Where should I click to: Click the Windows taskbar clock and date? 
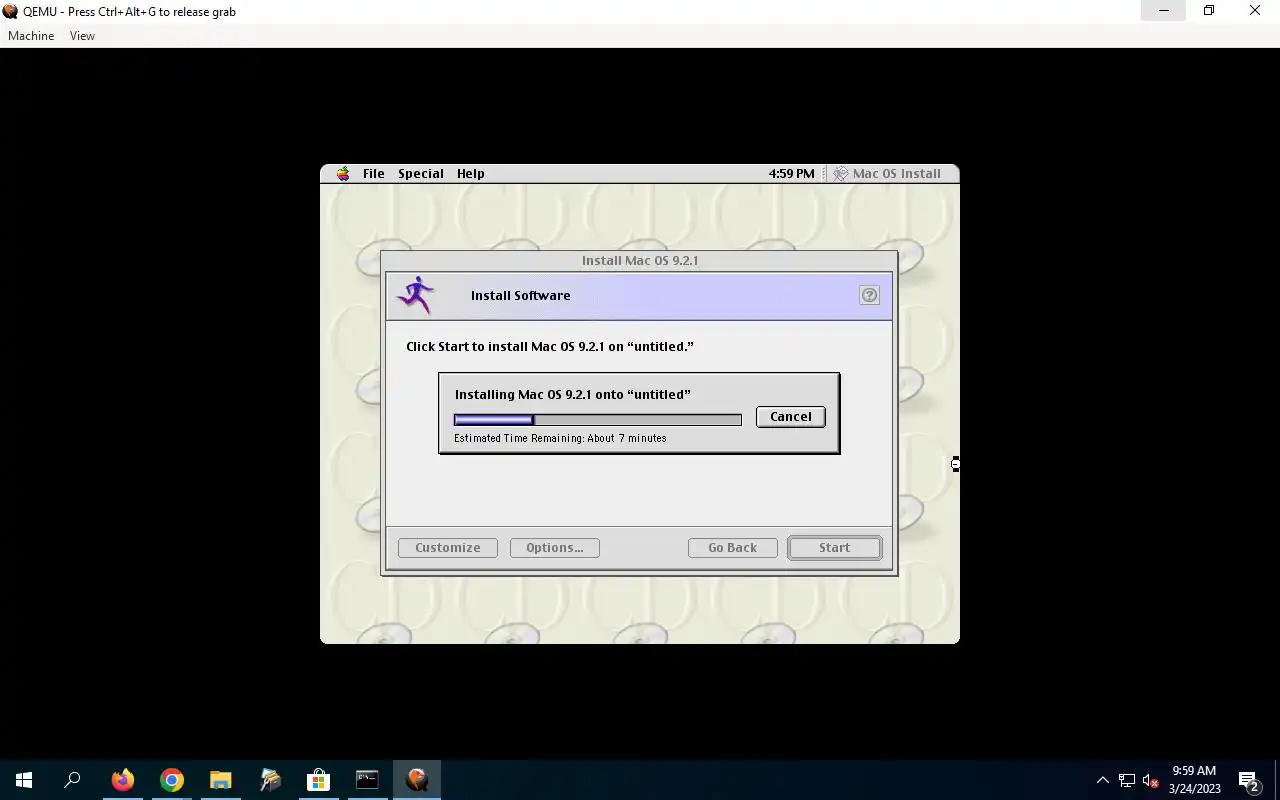pyautogui.click(x=1194, y=780)
